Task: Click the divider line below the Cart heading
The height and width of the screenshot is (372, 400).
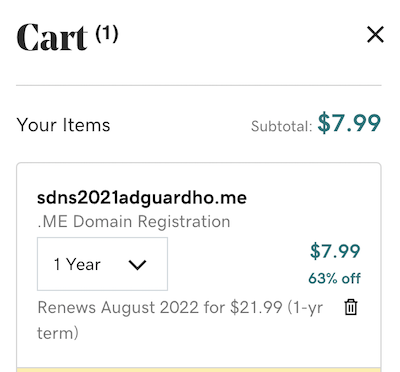Action: tap(199, 85)
